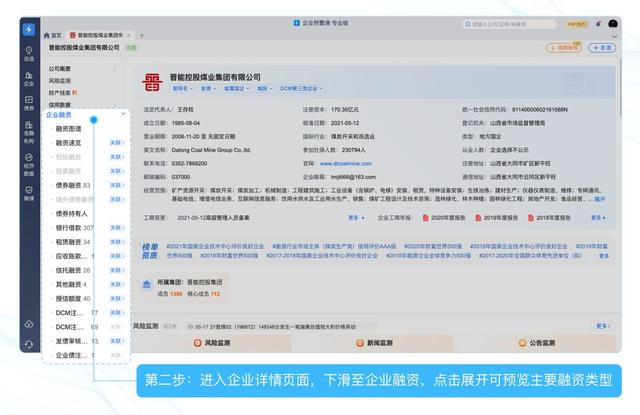Open the DCM第三类企业 dropdown tag
Viewport: 640px width, 415px height.
(x=301, y=89)
